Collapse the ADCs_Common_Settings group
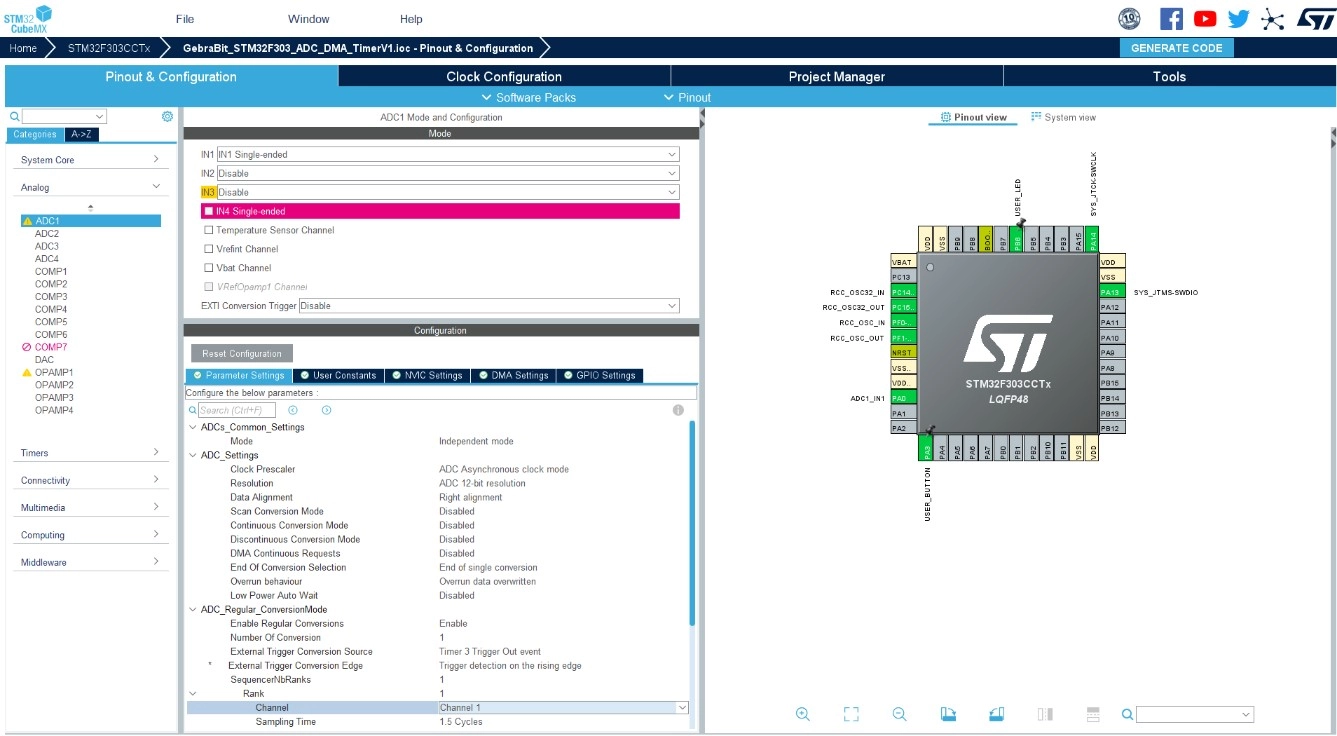Image resolution: width=1337 pixels, height=736 pixels. pyautogui.click(x=193, y=427)
